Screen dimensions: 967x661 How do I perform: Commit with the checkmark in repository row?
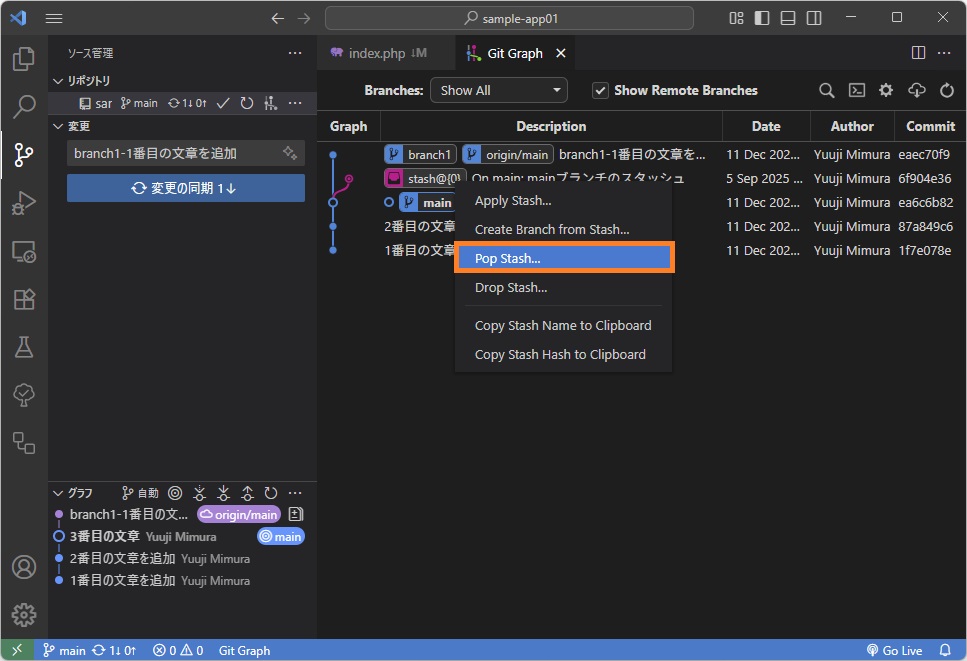[x=223, y=103]
